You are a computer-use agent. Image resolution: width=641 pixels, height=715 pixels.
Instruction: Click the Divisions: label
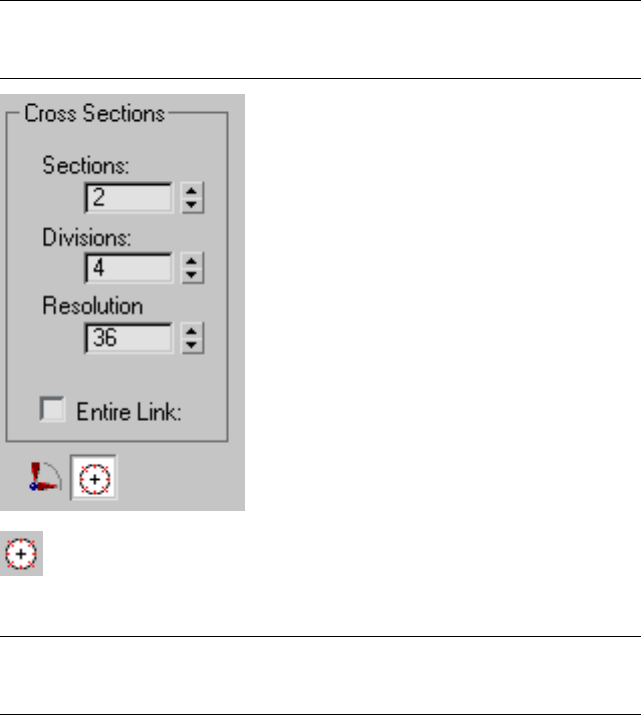[x=81, y=236]
